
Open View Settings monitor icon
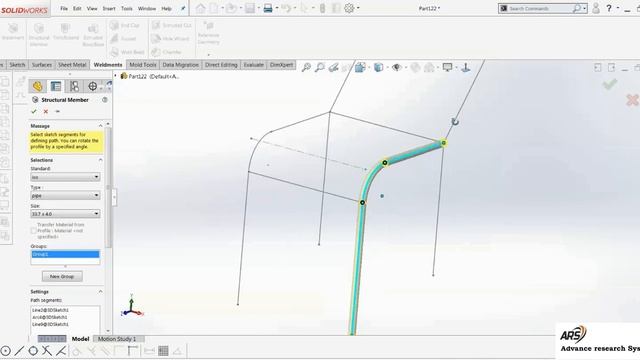click(447, 67)
